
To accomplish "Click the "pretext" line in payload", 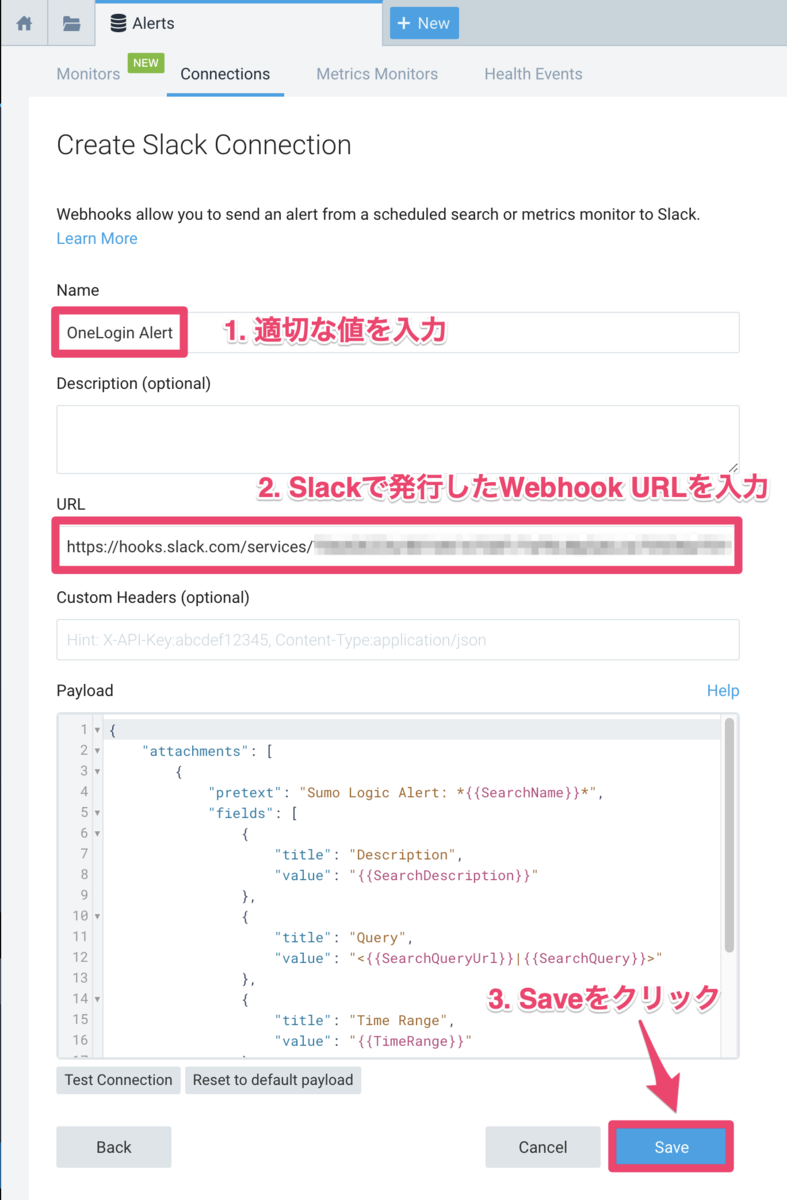I will click(x=405, y=792).
